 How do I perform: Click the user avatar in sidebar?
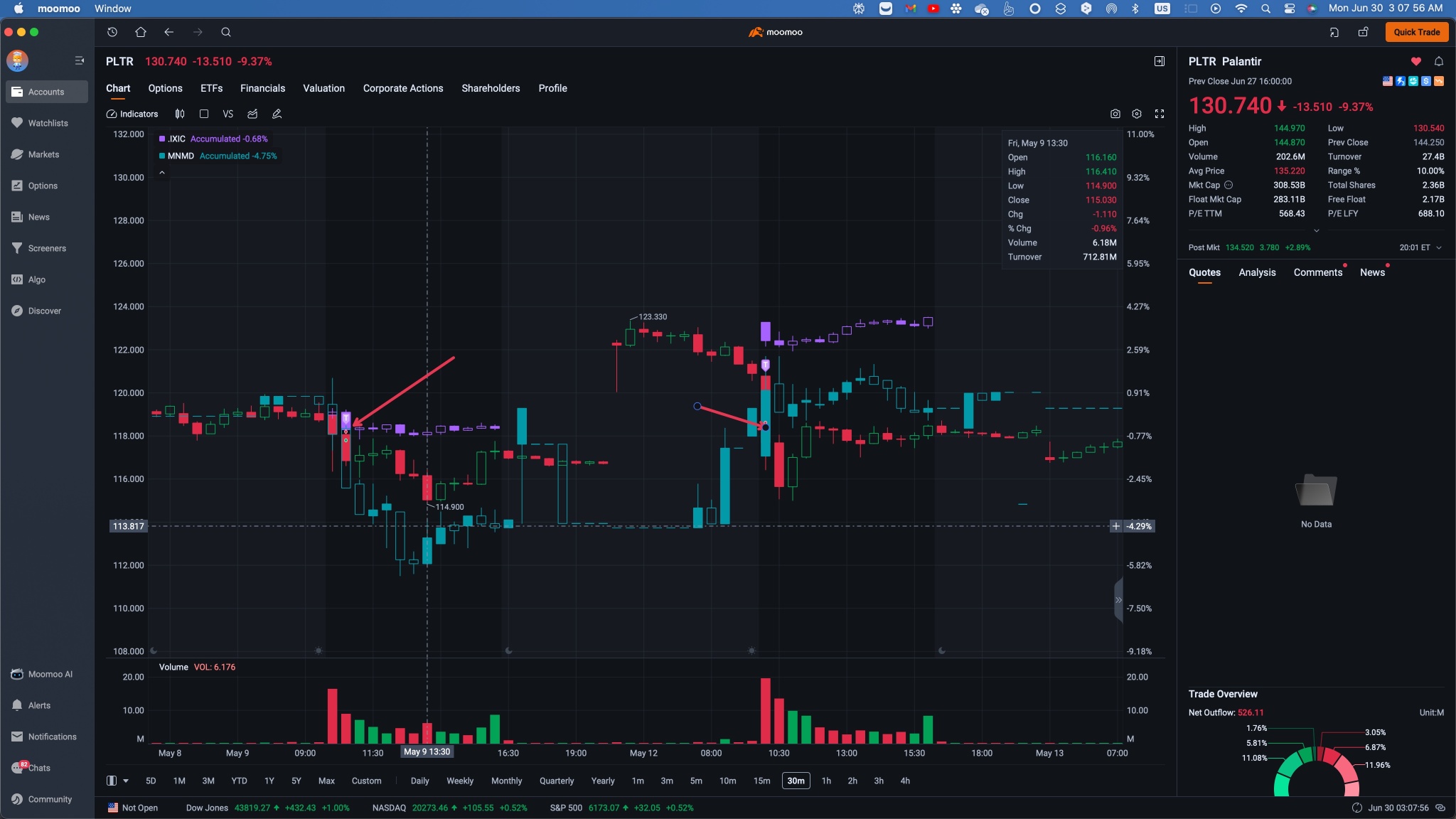pyautogui.click(x=18, y=60)
